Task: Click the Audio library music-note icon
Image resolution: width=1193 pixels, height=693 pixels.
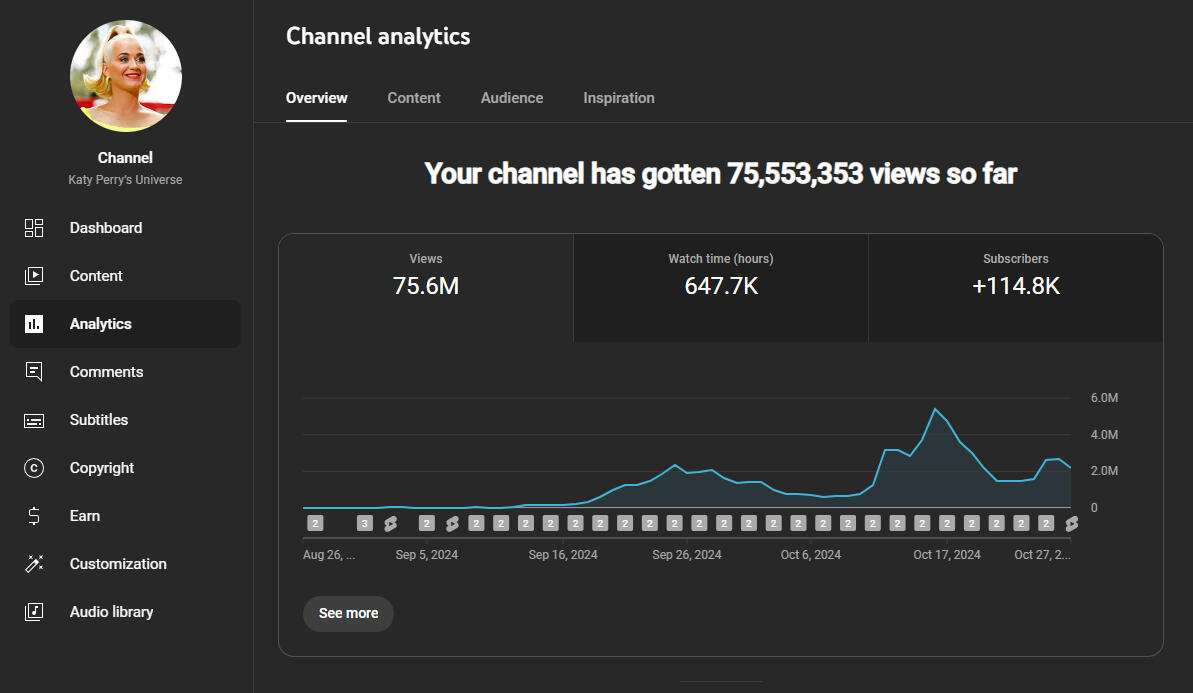Action: (x=34, y=612)
